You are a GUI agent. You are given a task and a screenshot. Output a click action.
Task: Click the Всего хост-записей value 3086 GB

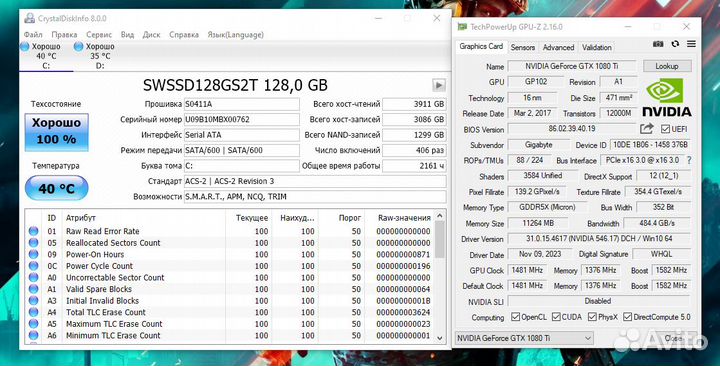click(x=414, y=119)
